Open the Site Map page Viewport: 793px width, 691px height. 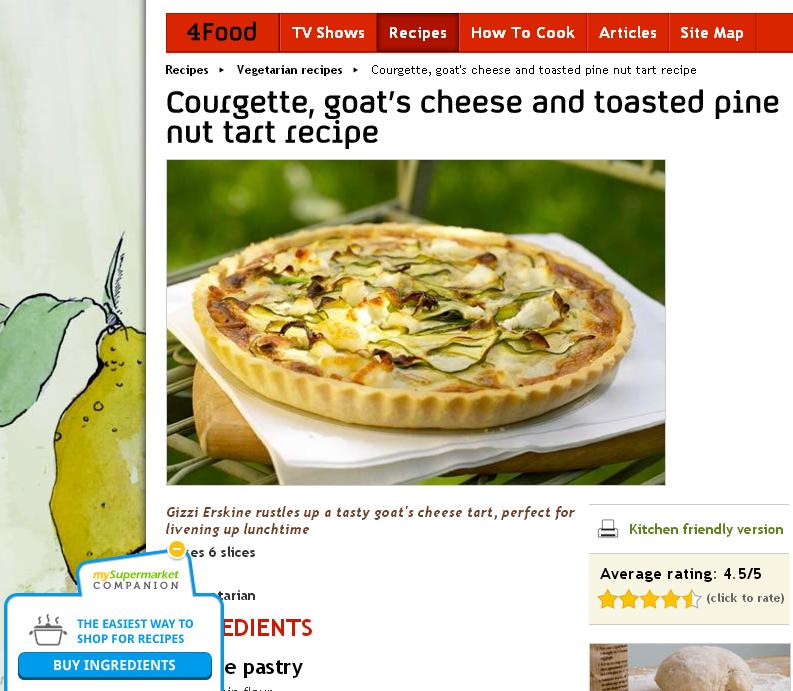click(x=712, y=33)
